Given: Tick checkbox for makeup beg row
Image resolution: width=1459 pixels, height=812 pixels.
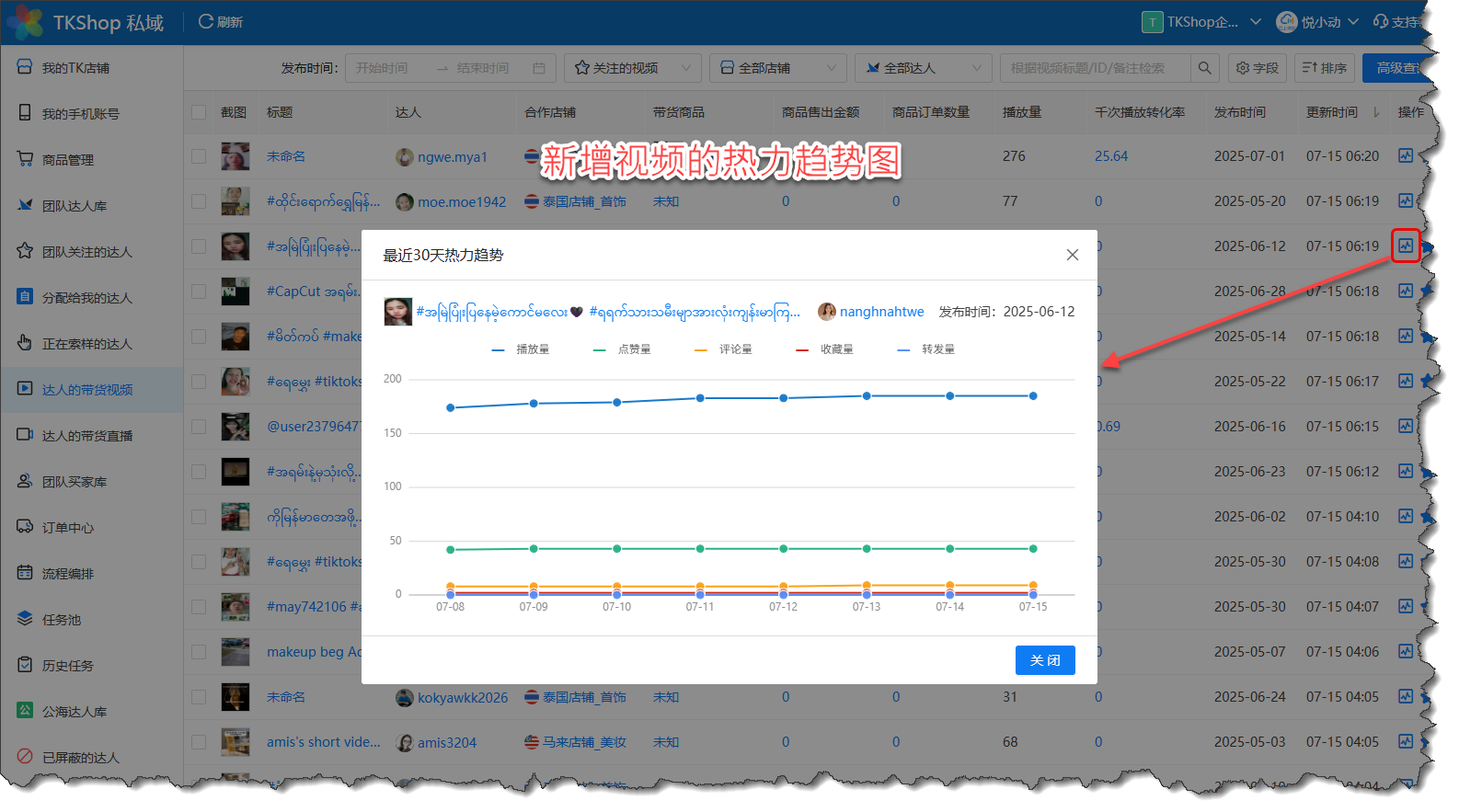Looking at the screenshot, I should pos(199,652).
